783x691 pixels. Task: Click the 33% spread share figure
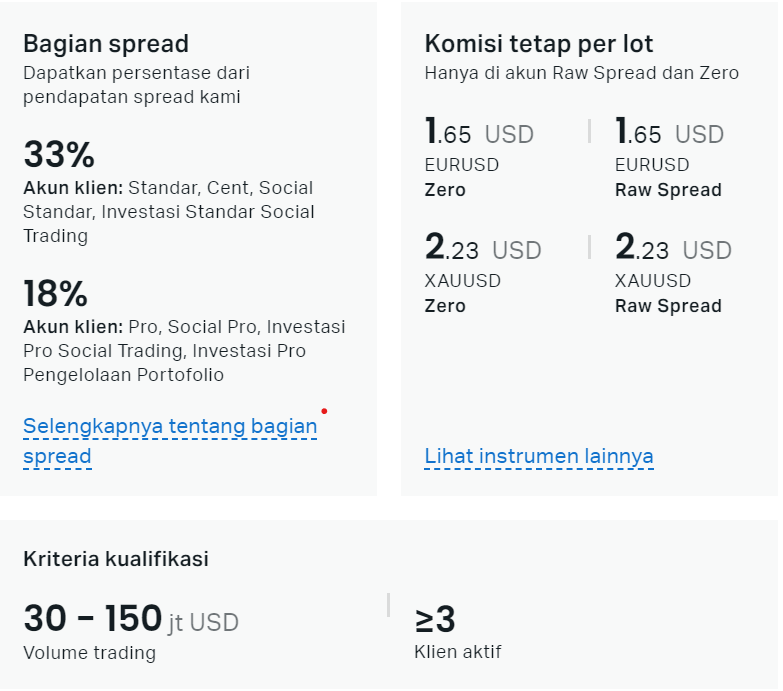pos(59,154)
